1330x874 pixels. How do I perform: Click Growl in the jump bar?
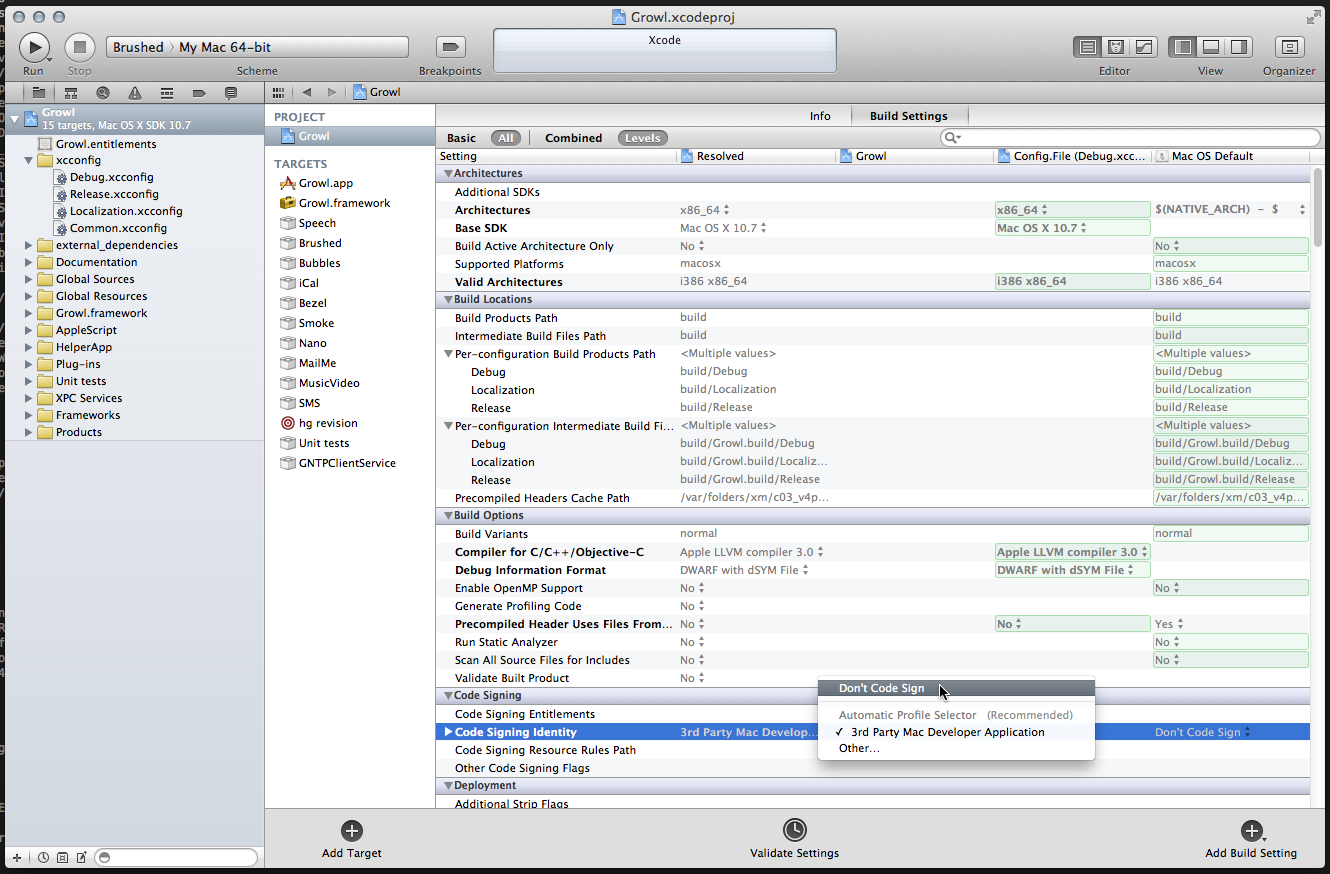[x=377, y=92]
